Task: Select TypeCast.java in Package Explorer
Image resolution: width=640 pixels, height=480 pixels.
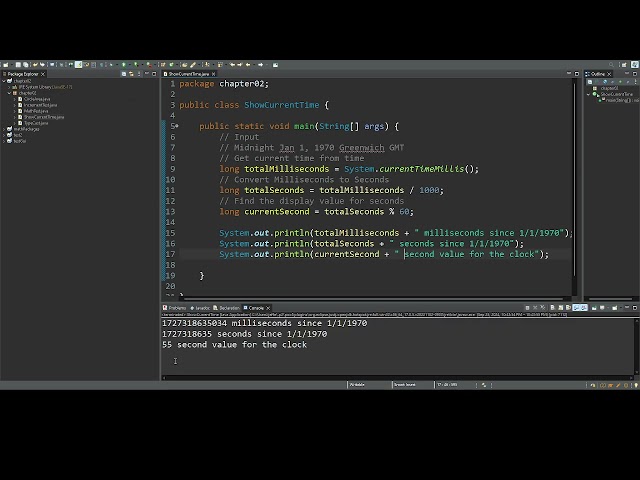Action: pyautogui.click(x=36, y=123)
